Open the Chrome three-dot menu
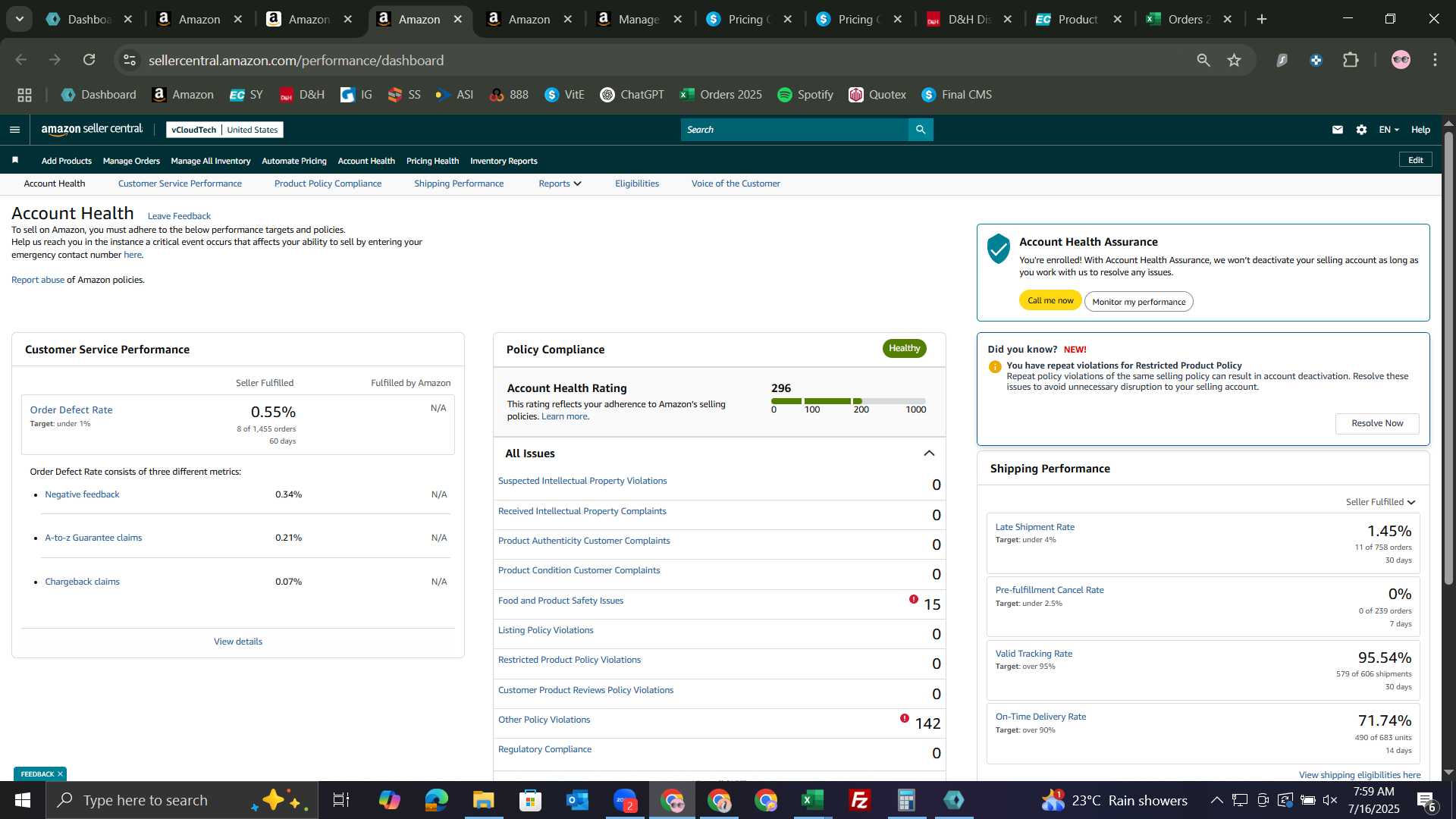This screenshot has width=1456, height=819. pos(1435,60)
